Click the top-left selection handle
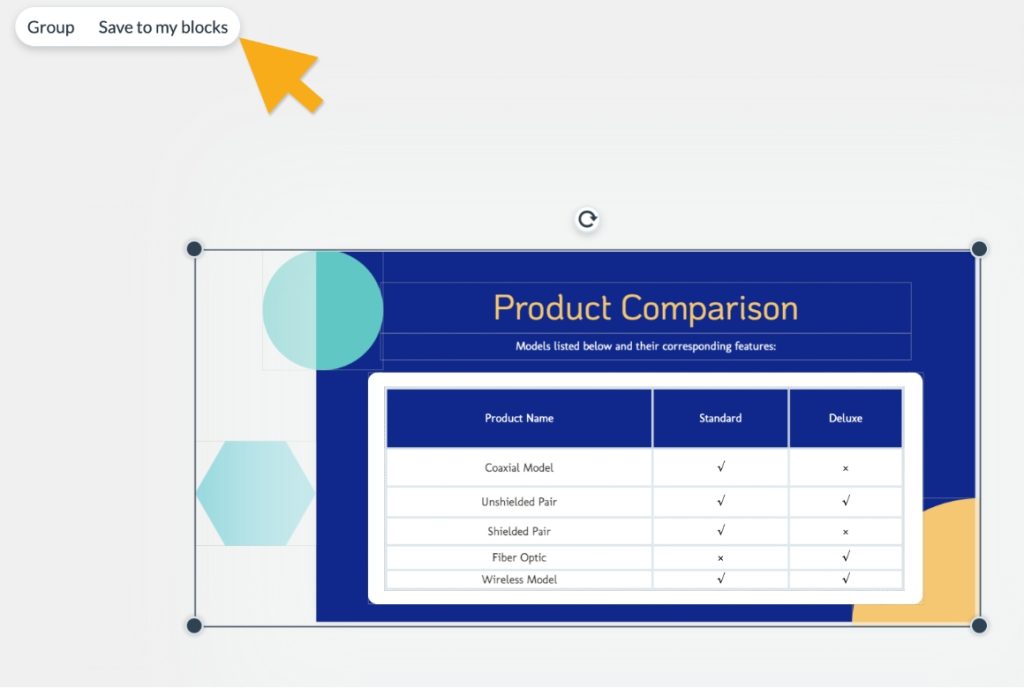This screenshot has height=689, width=1024. (x=193, y=248)
